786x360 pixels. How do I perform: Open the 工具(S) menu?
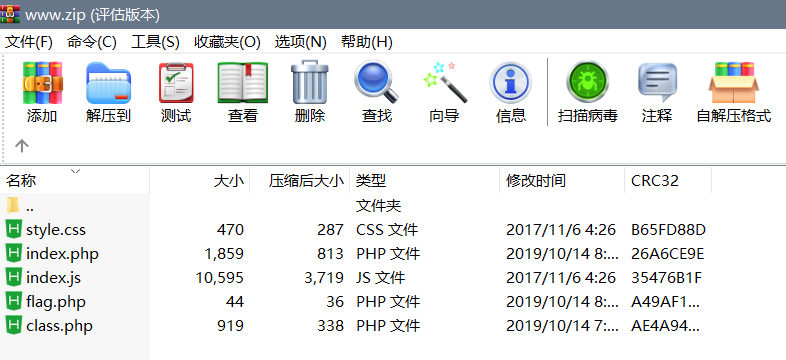click(x=155, y=42)
